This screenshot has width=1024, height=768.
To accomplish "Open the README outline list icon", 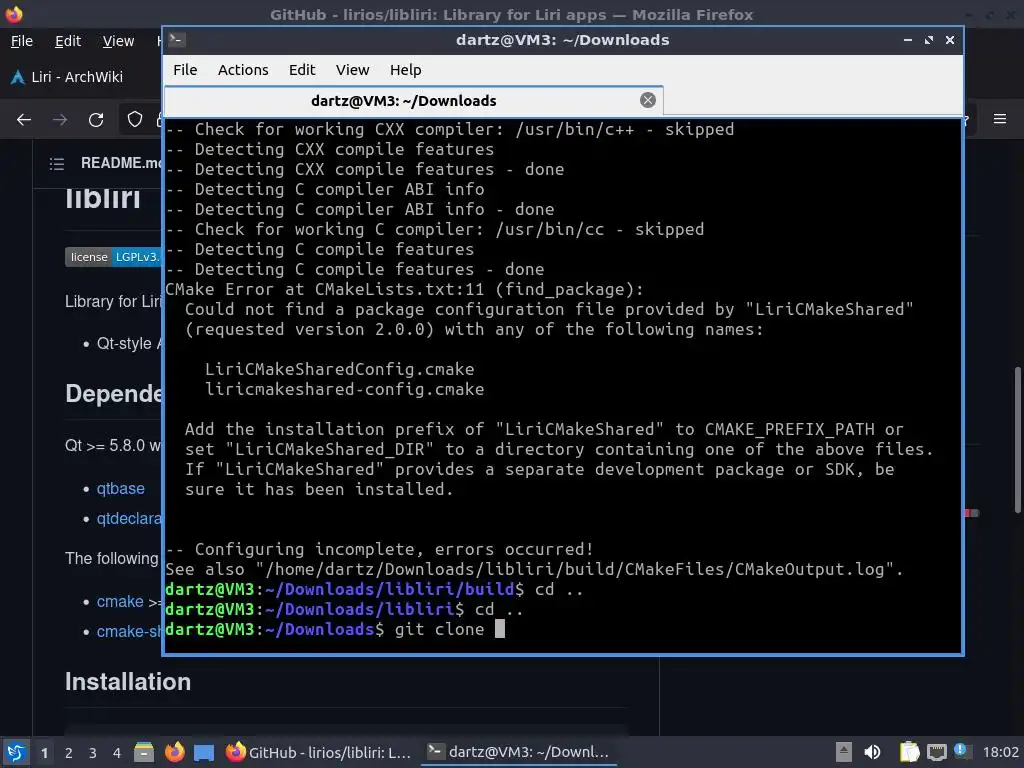I will 57,163.
